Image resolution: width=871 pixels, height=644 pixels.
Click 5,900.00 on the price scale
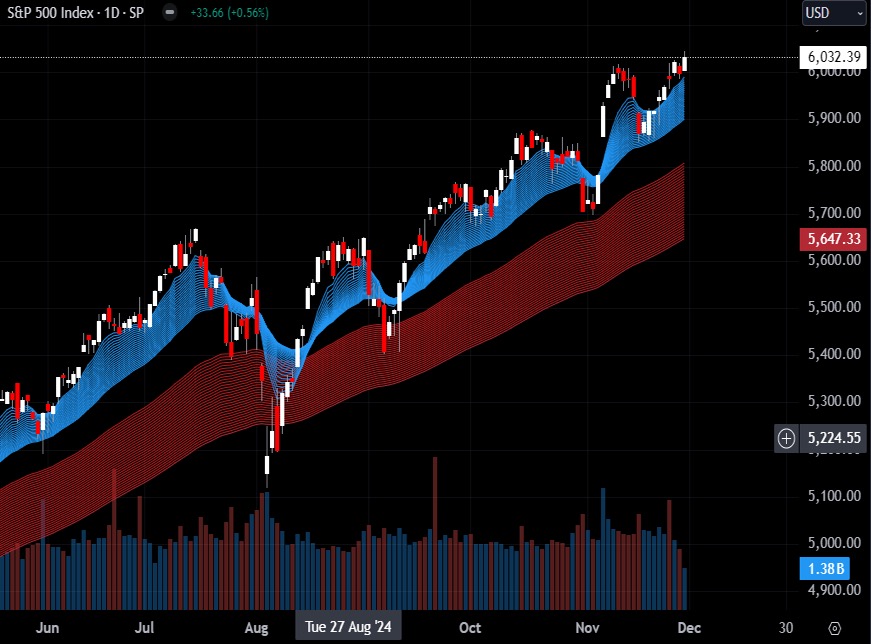(834, 118)
